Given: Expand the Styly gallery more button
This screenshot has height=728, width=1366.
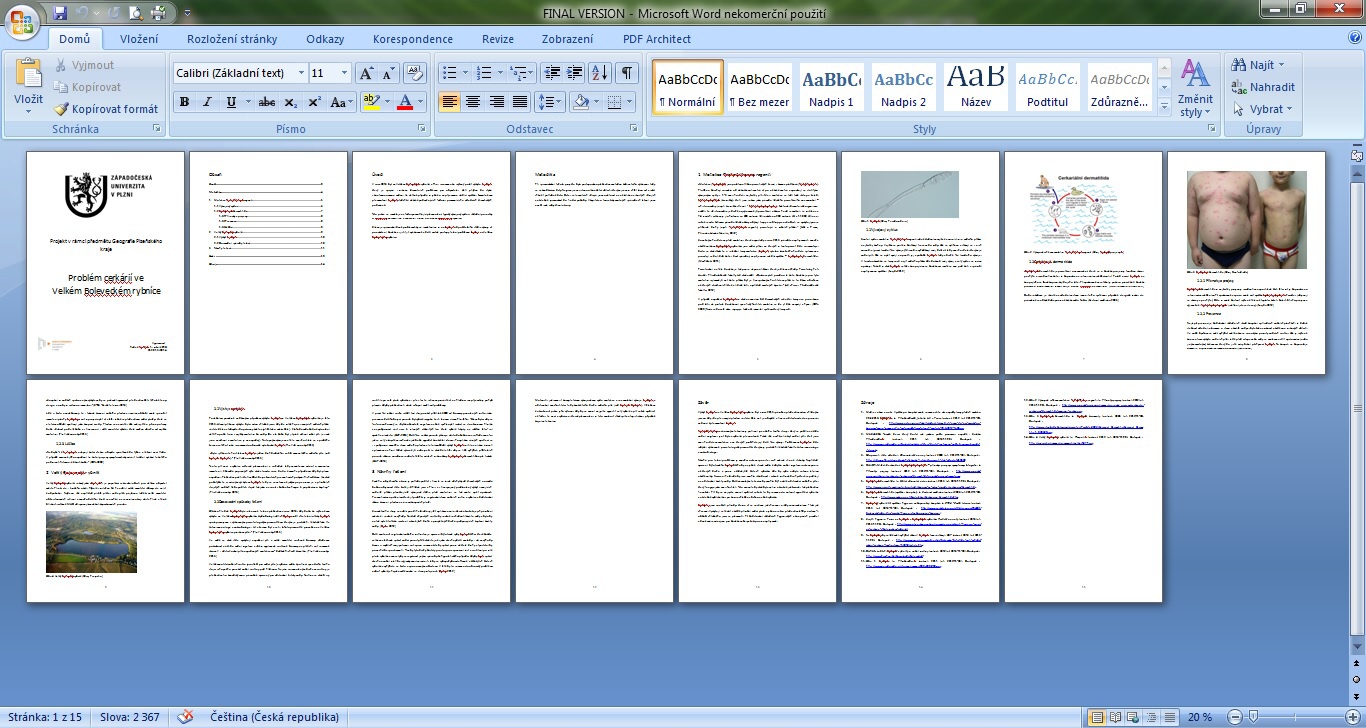Looking at the screenshot, I should [x=1163, y=106].
